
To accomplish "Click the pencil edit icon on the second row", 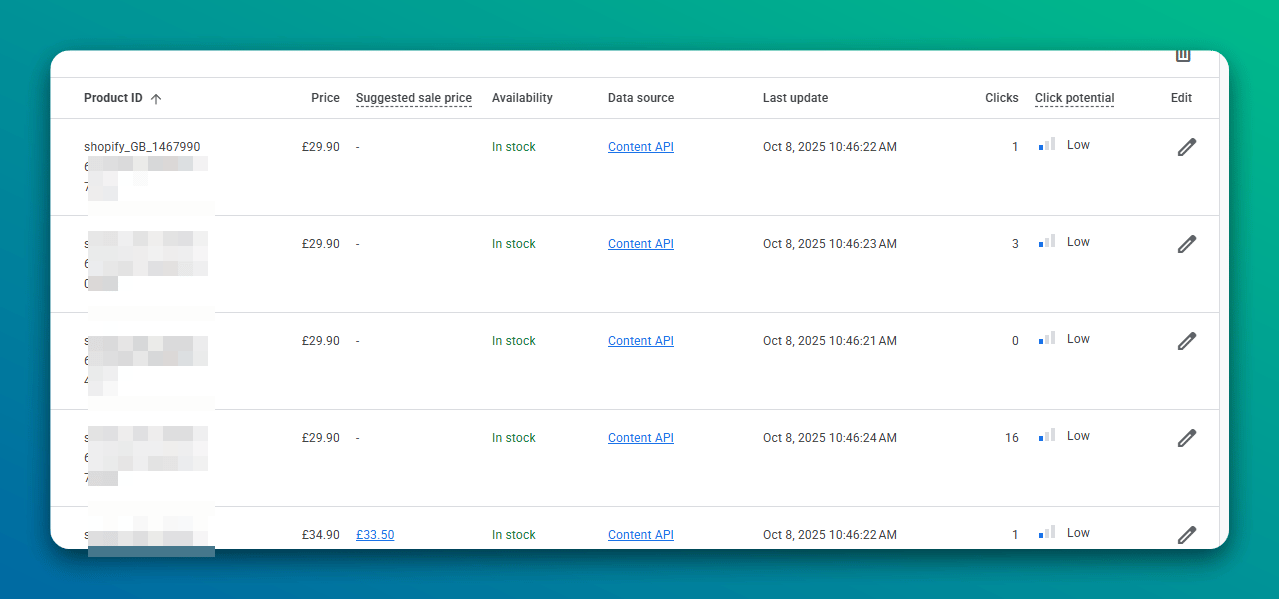I will (x=1186, y=243).
